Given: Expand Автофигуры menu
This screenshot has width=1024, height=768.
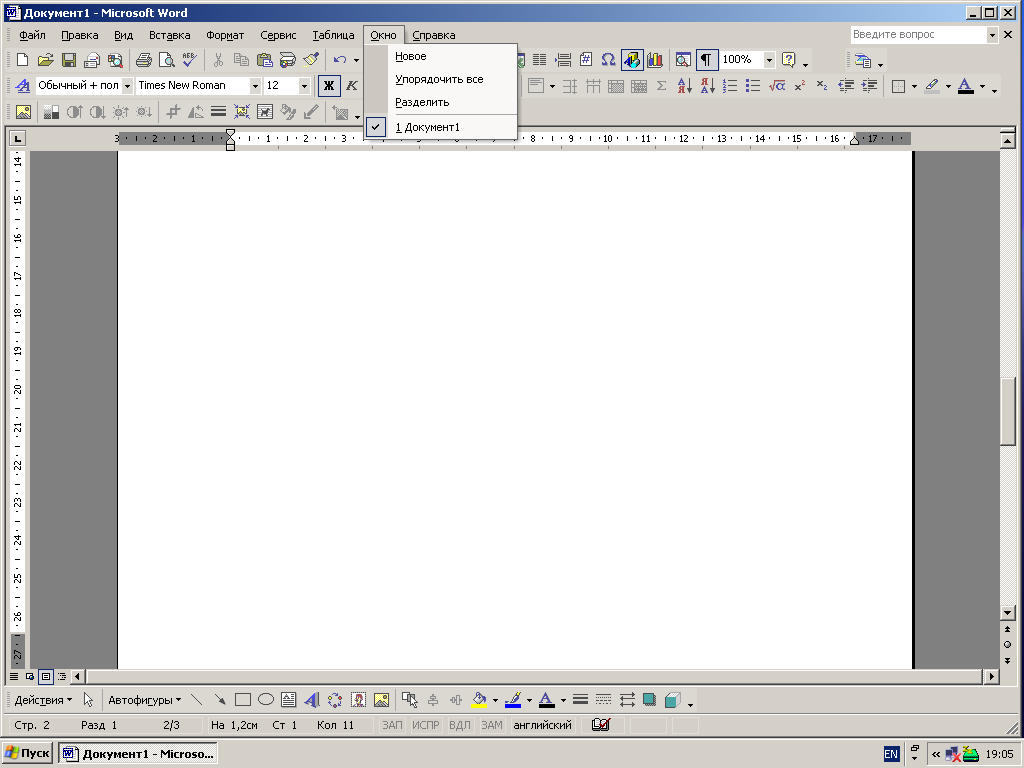Looking at the screenshot, I should click(x=144, y=700).
